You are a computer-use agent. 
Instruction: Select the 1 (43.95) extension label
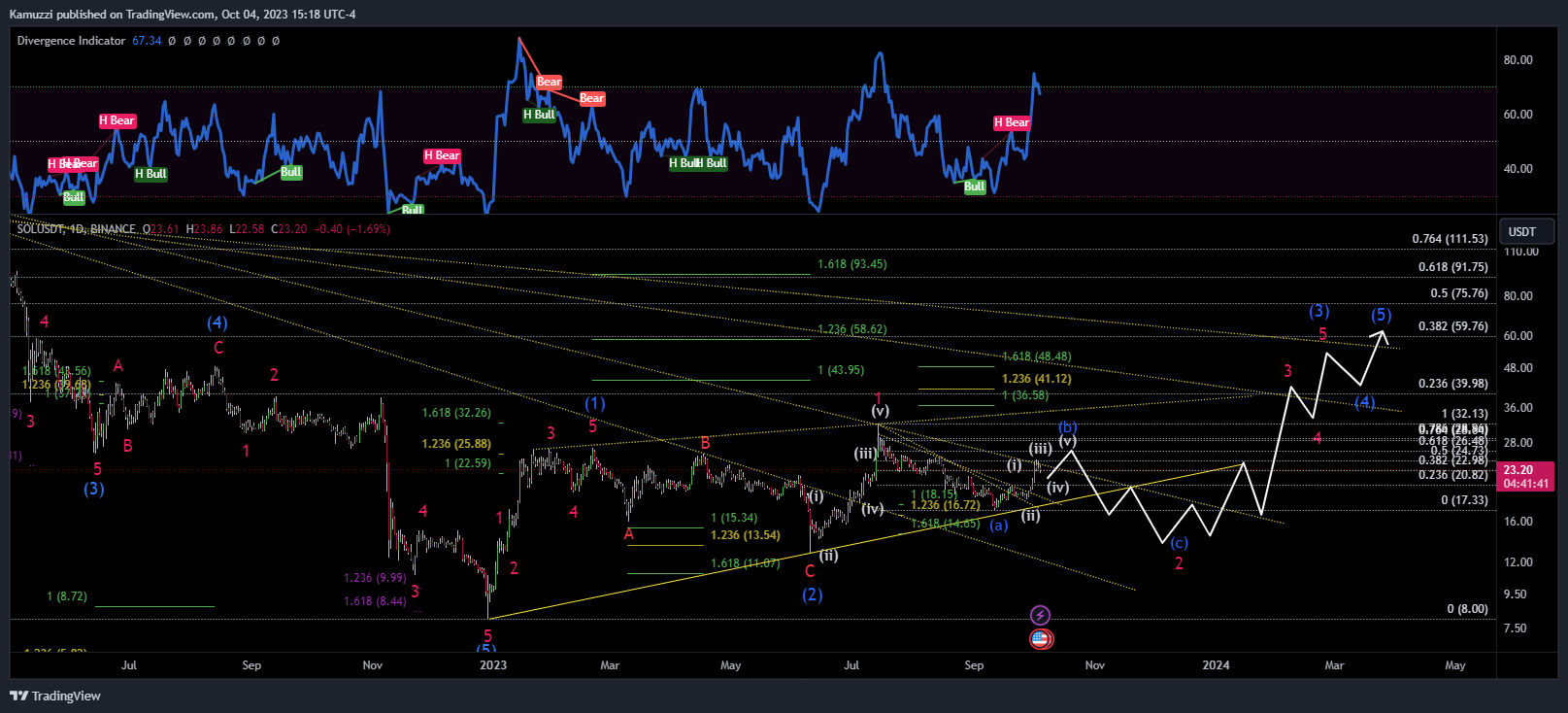tap(841, 370)
